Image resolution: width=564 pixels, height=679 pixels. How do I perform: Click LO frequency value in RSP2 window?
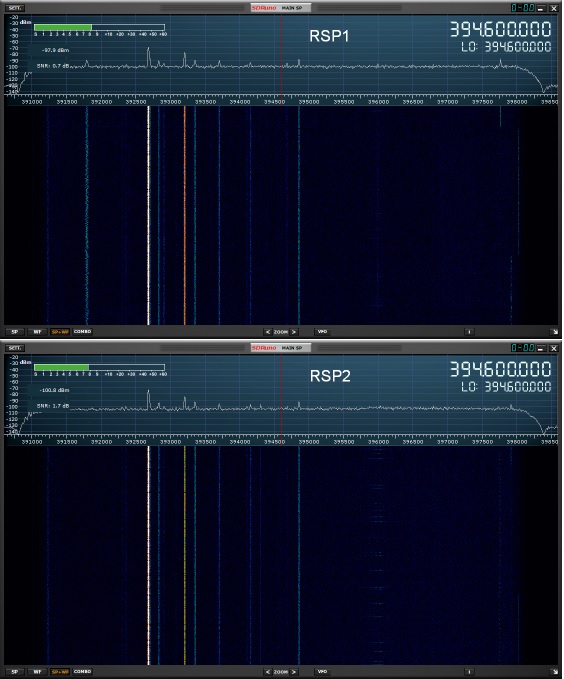point(518,387)
